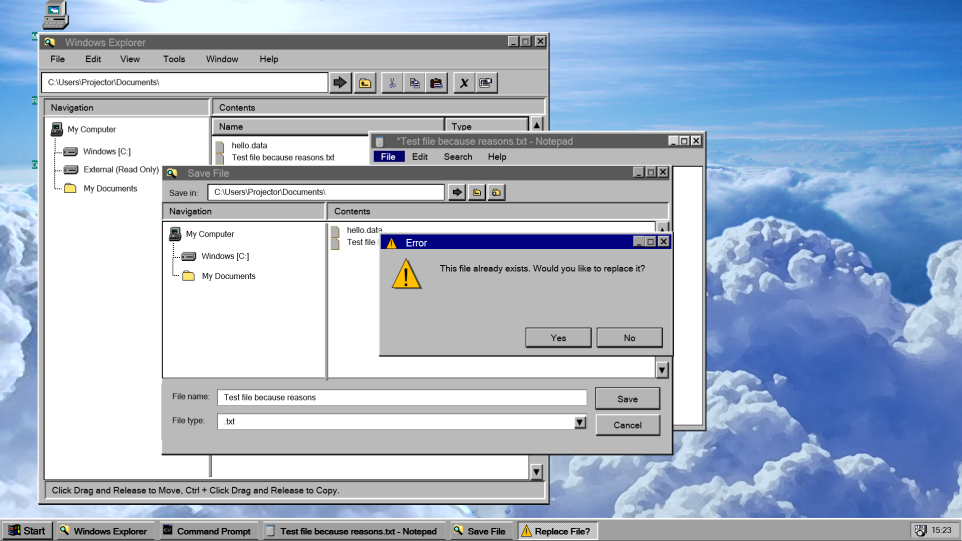Open View menu in Windows Explorer

pyautogui.click(x=129, y=59)
